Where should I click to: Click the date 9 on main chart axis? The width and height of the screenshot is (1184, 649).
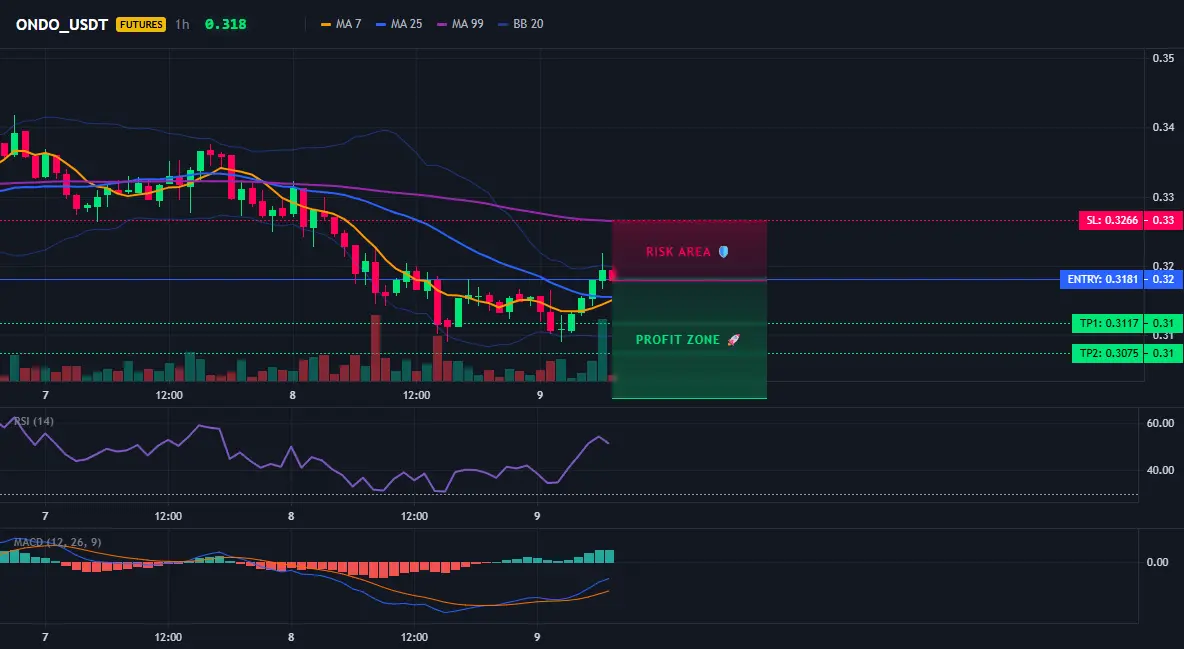539,395
